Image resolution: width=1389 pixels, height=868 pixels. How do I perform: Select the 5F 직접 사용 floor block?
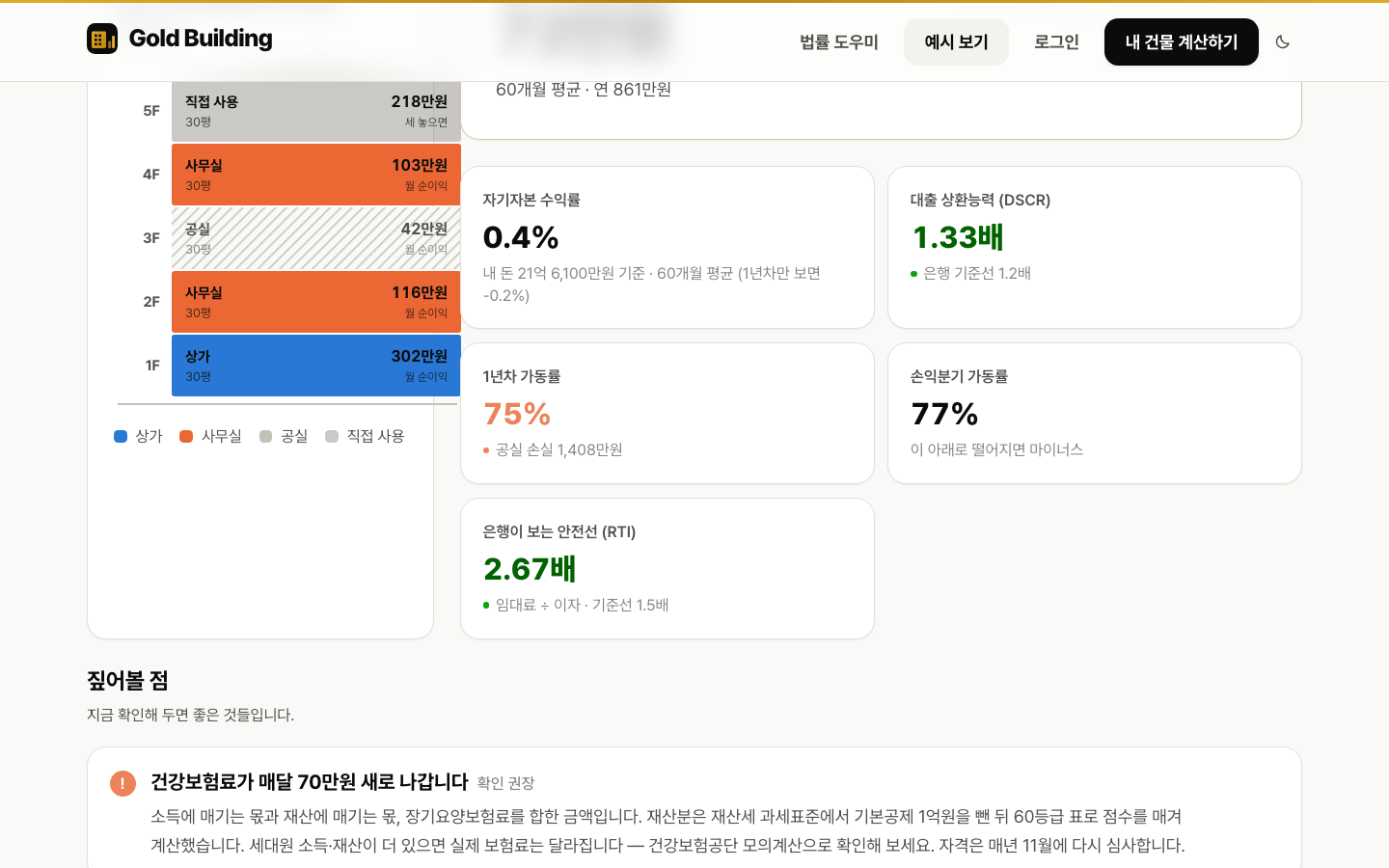316,111
